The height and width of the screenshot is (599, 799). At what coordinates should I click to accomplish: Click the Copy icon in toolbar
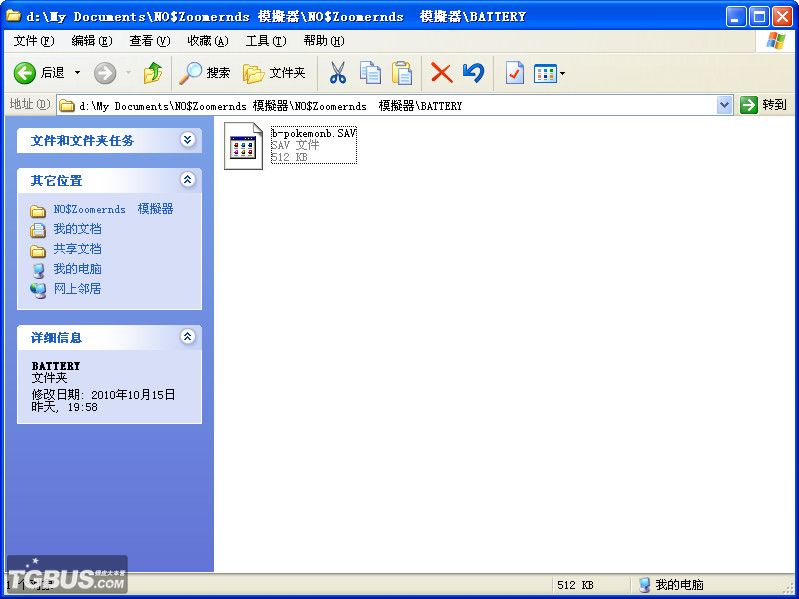[x=370, y=73]
